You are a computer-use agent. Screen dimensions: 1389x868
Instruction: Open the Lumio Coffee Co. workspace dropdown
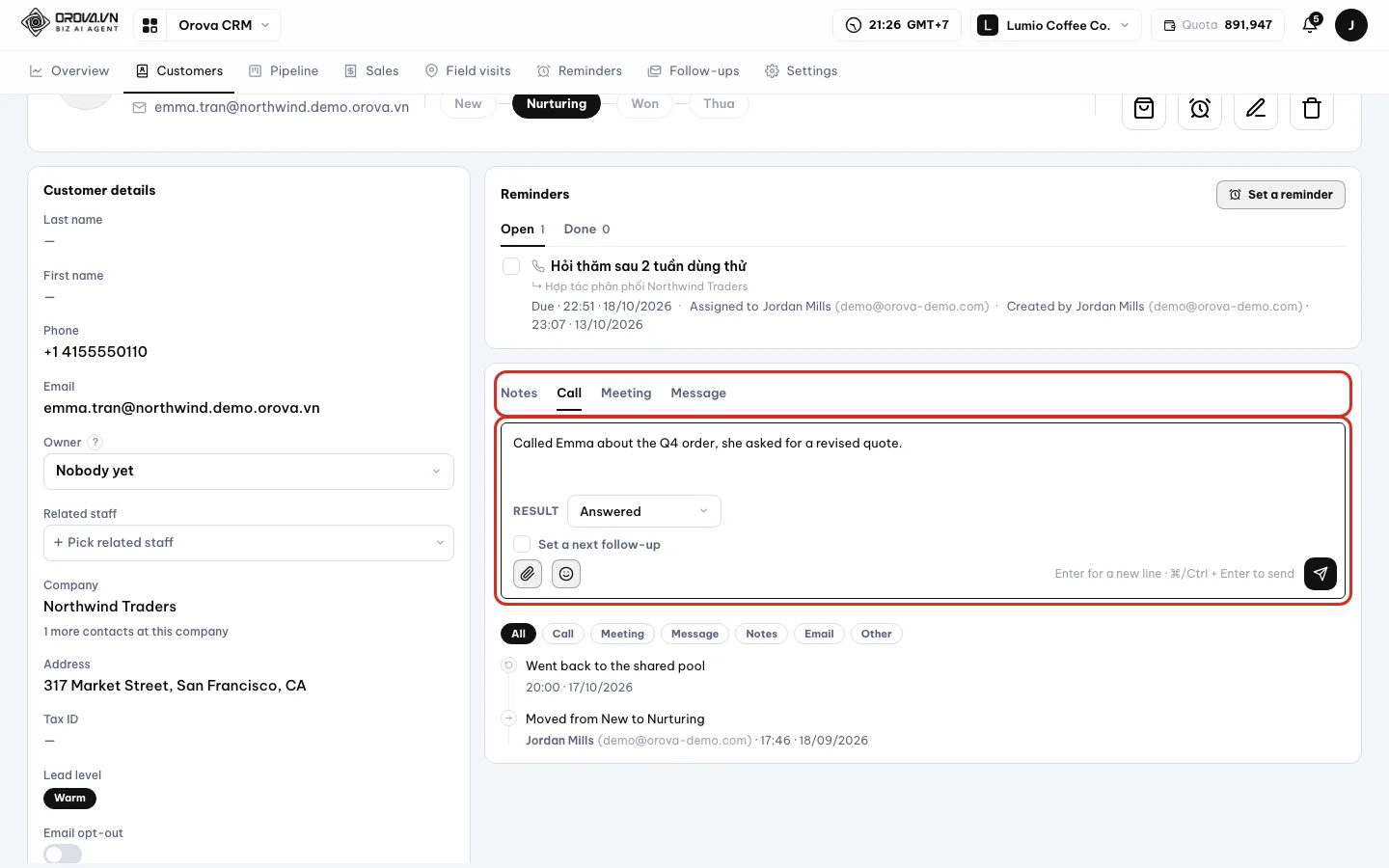point(1054,25)
